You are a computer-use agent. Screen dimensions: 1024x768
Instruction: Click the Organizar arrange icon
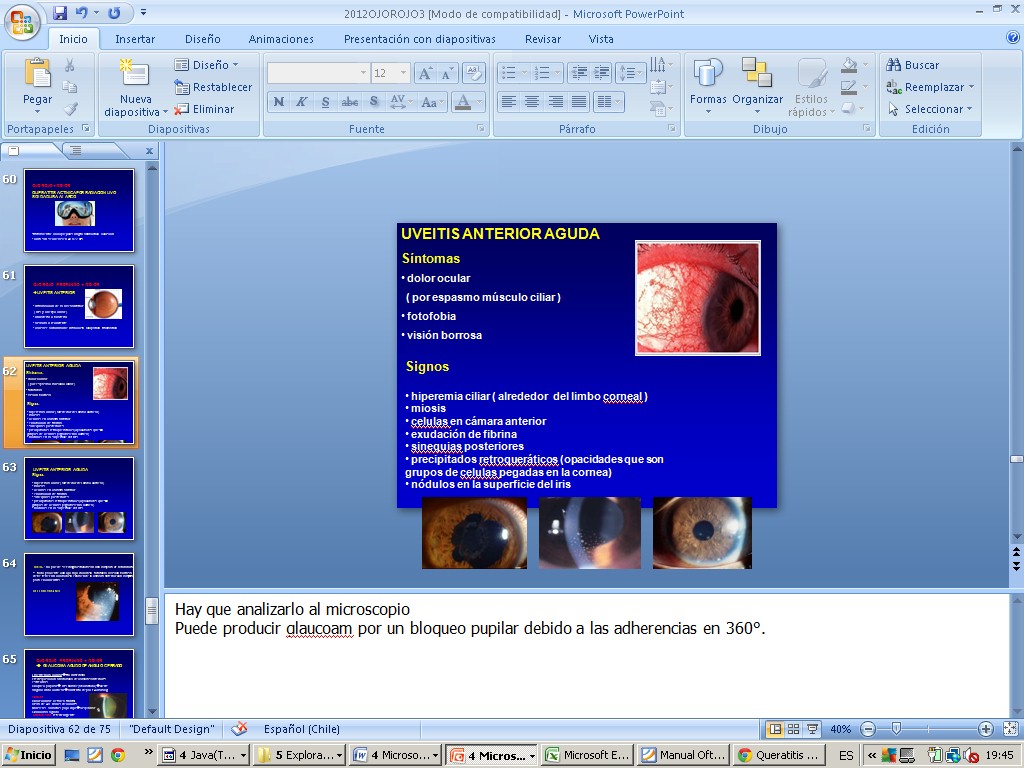757,75
